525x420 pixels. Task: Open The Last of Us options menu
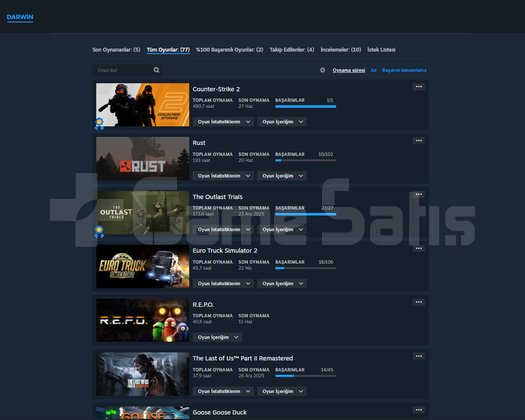[x=419, y=356]
